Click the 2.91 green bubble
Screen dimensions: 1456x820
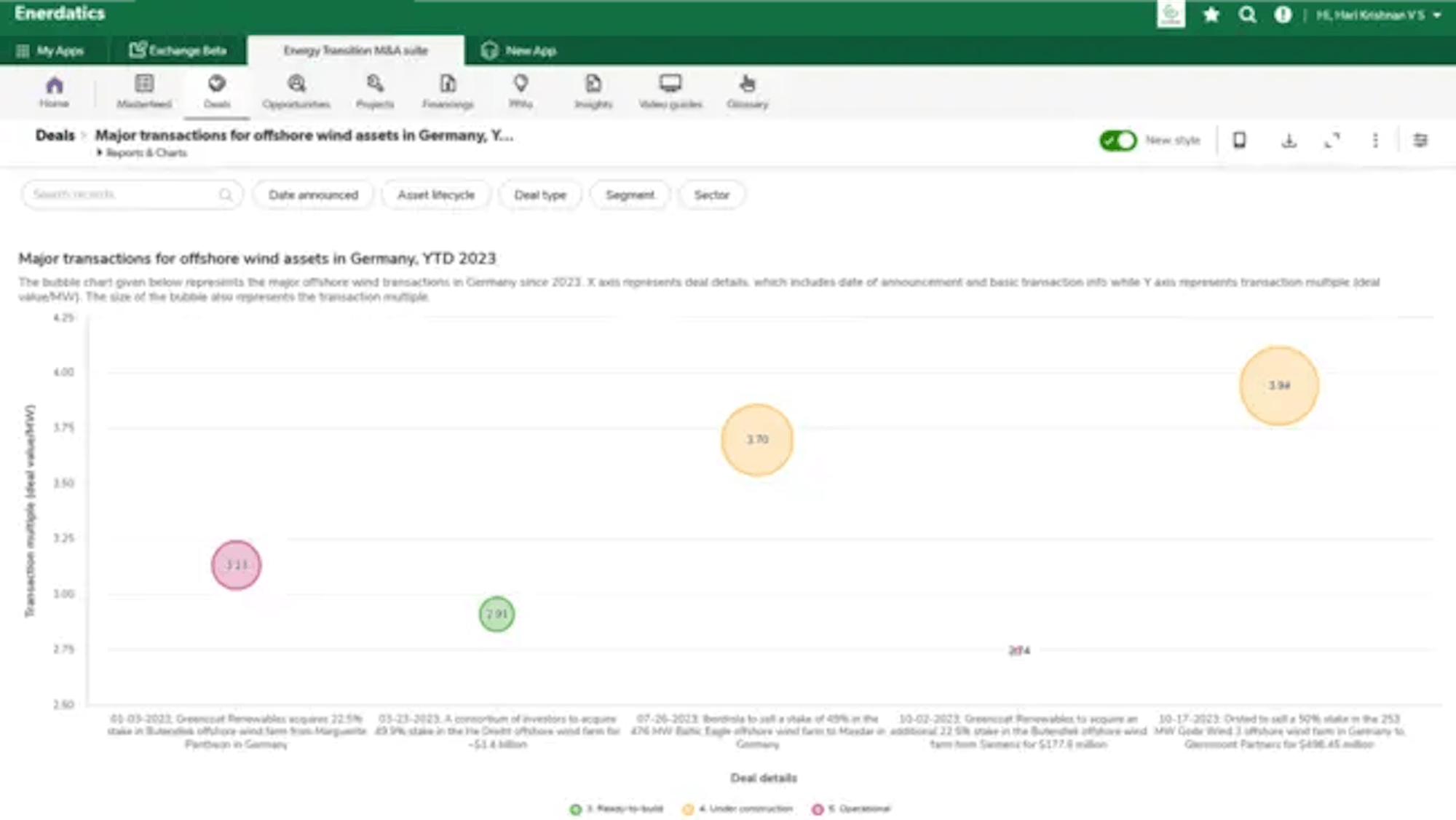(496, 614)
